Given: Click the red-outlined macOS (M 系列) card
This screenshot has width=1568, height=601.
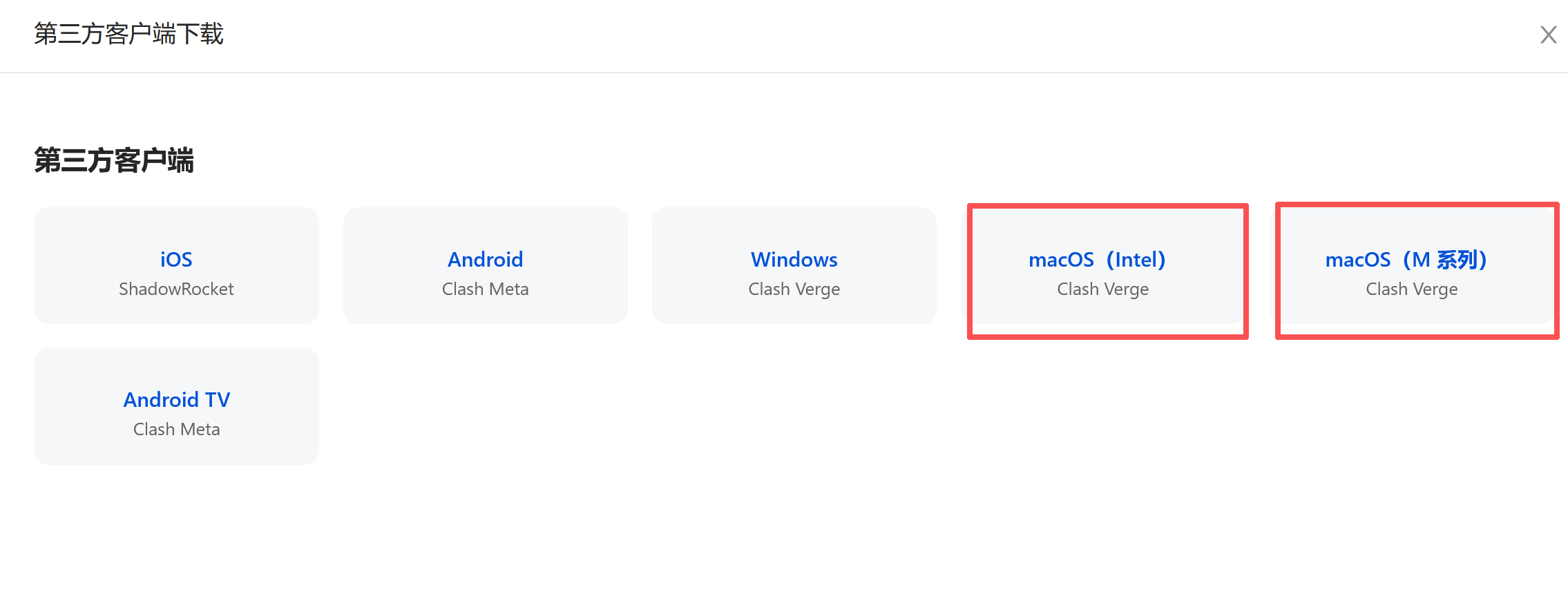Looking at the screenshot, I should pos(1416,311).
